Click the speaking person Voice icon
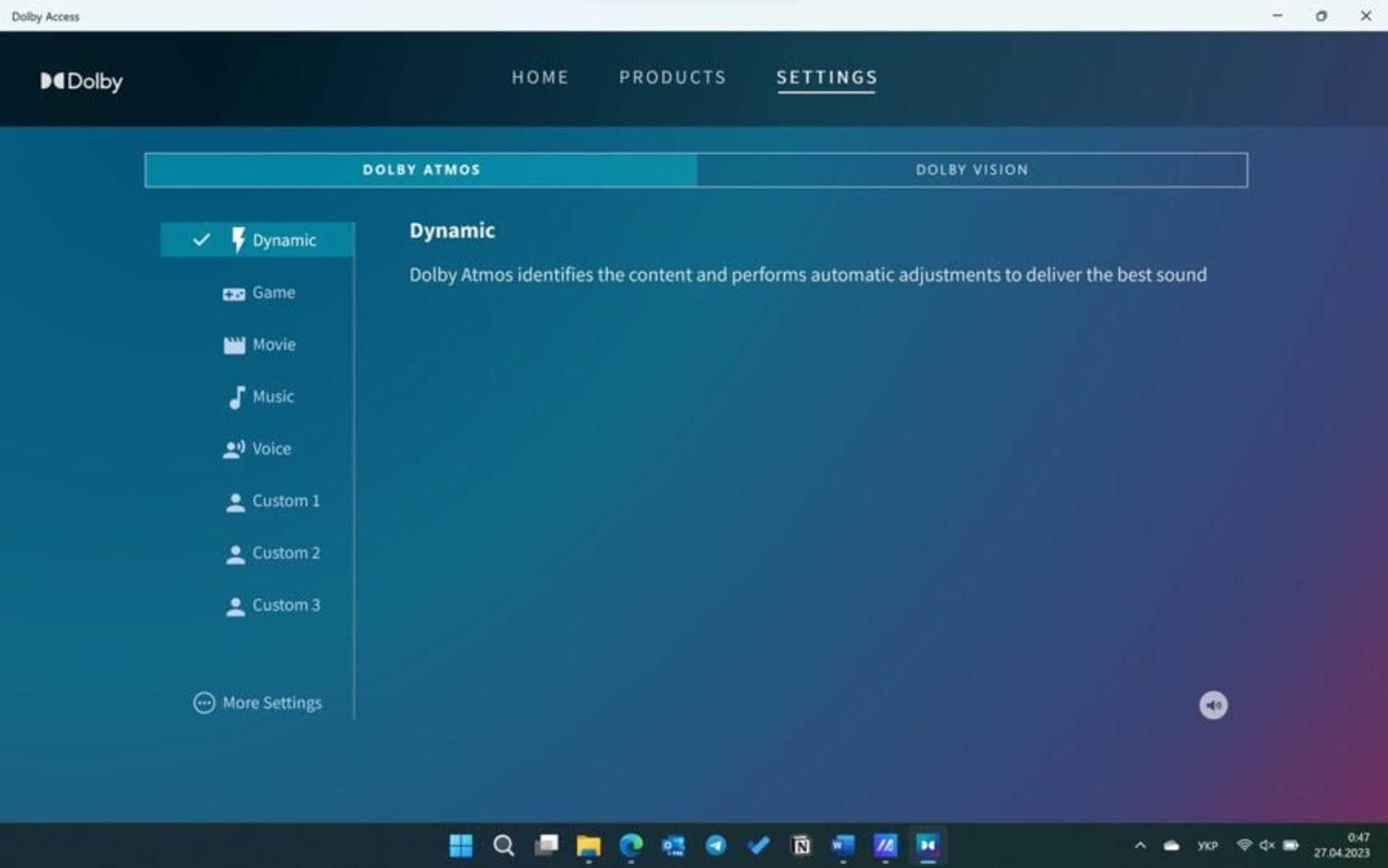The width and height of the screenshot is (1388, 868). 234,450
